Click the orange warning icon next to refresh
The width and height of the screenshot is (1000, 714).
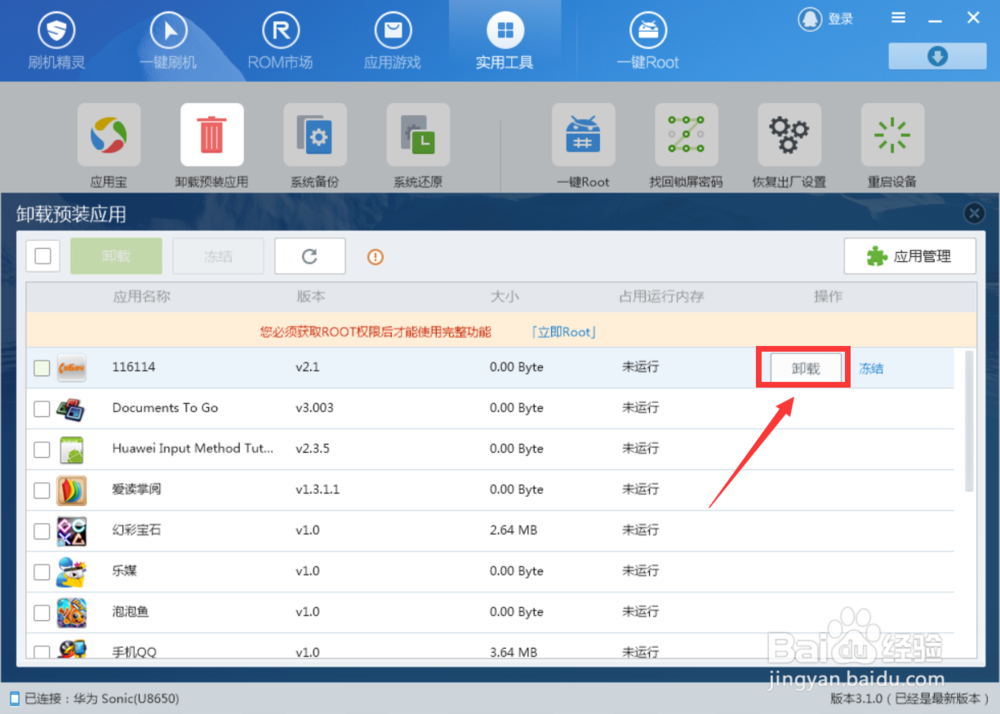click(x=374, y=257)
